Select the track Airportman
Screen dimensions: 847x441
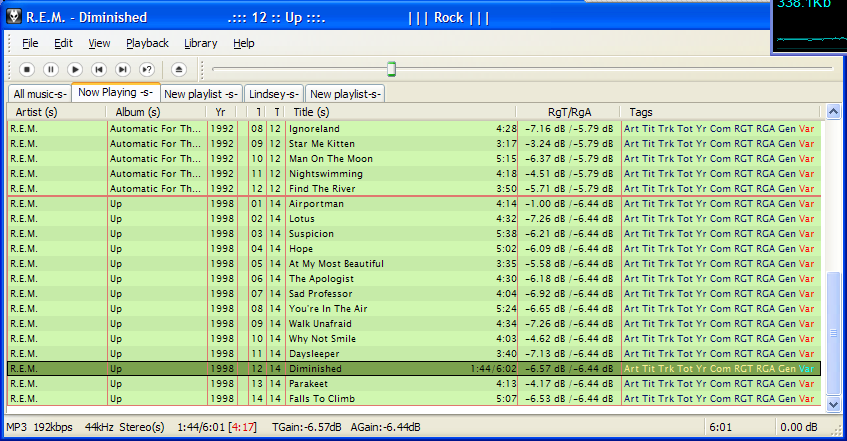tap(414, 204)
